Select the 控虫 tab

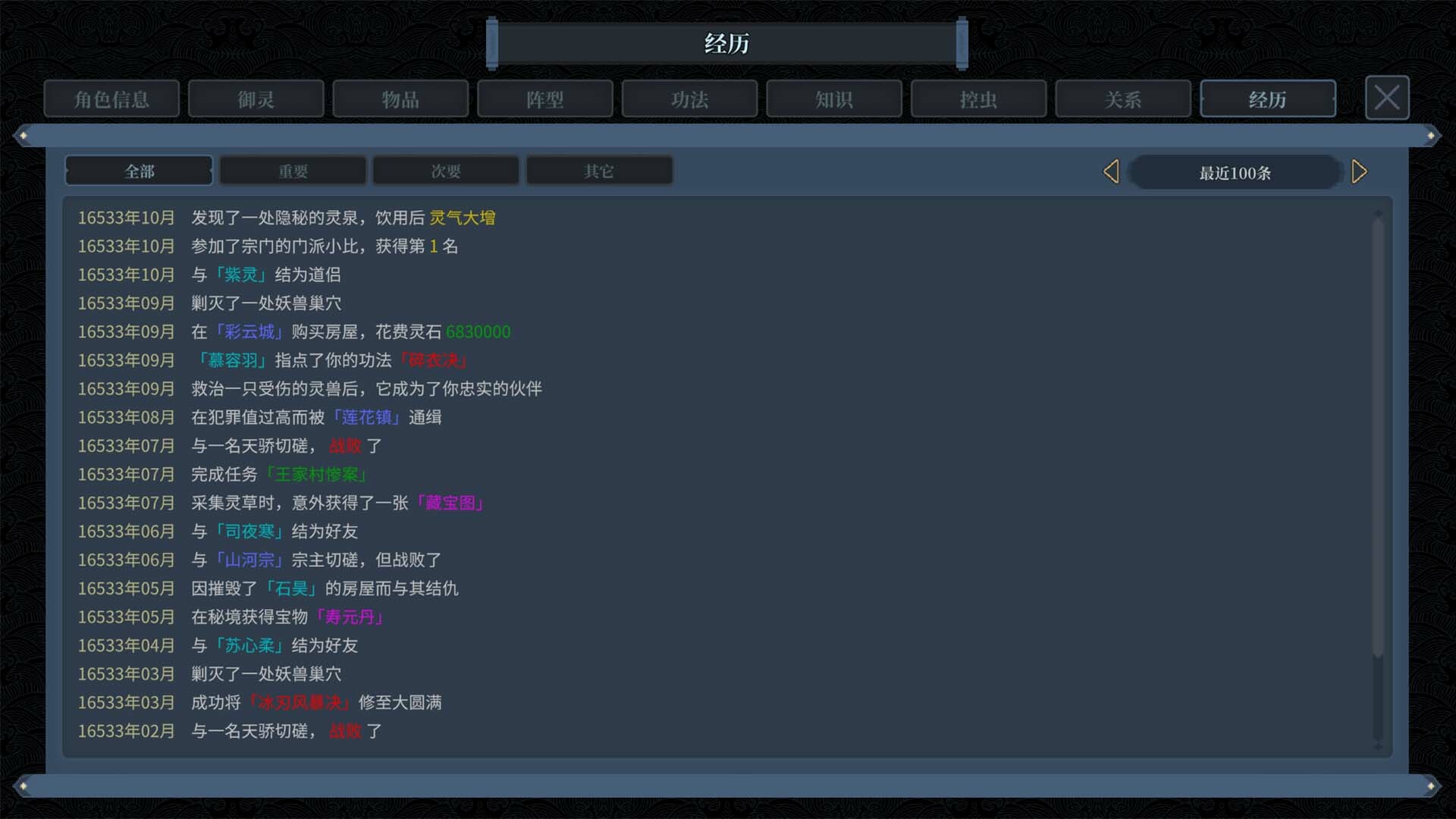click(x=978, y=99)
